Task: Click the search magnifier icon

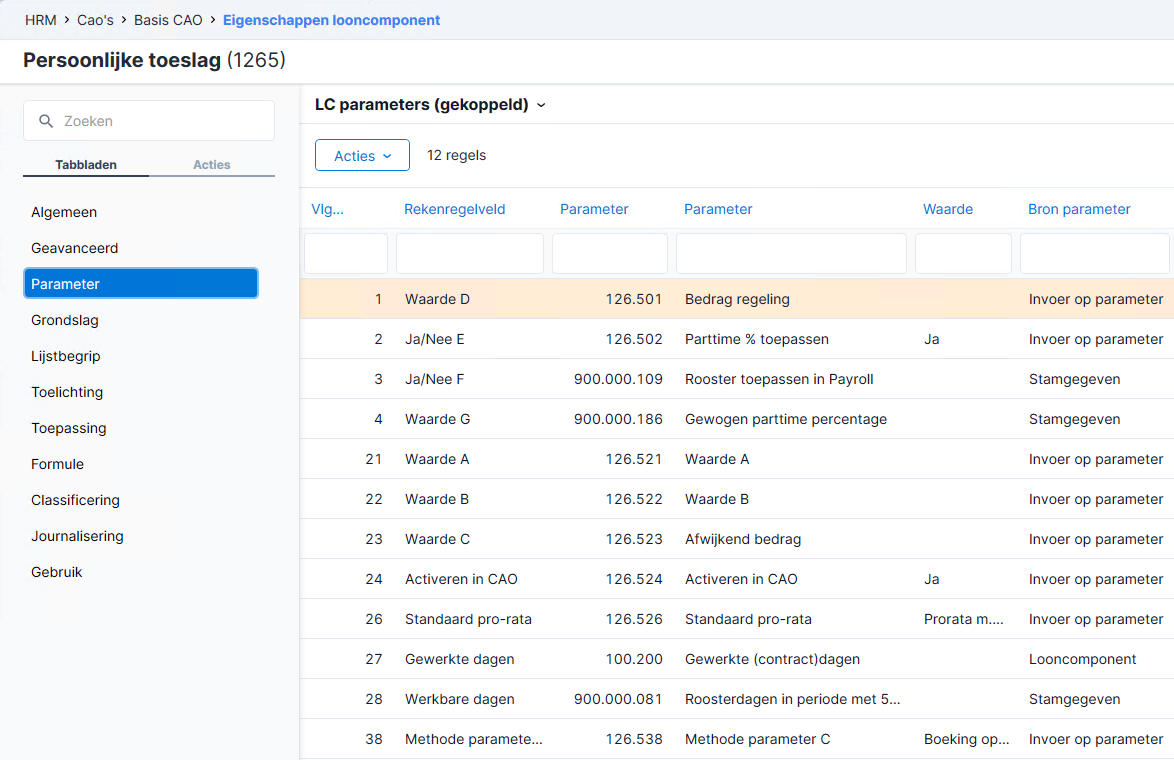Action: tap(46, 121)
